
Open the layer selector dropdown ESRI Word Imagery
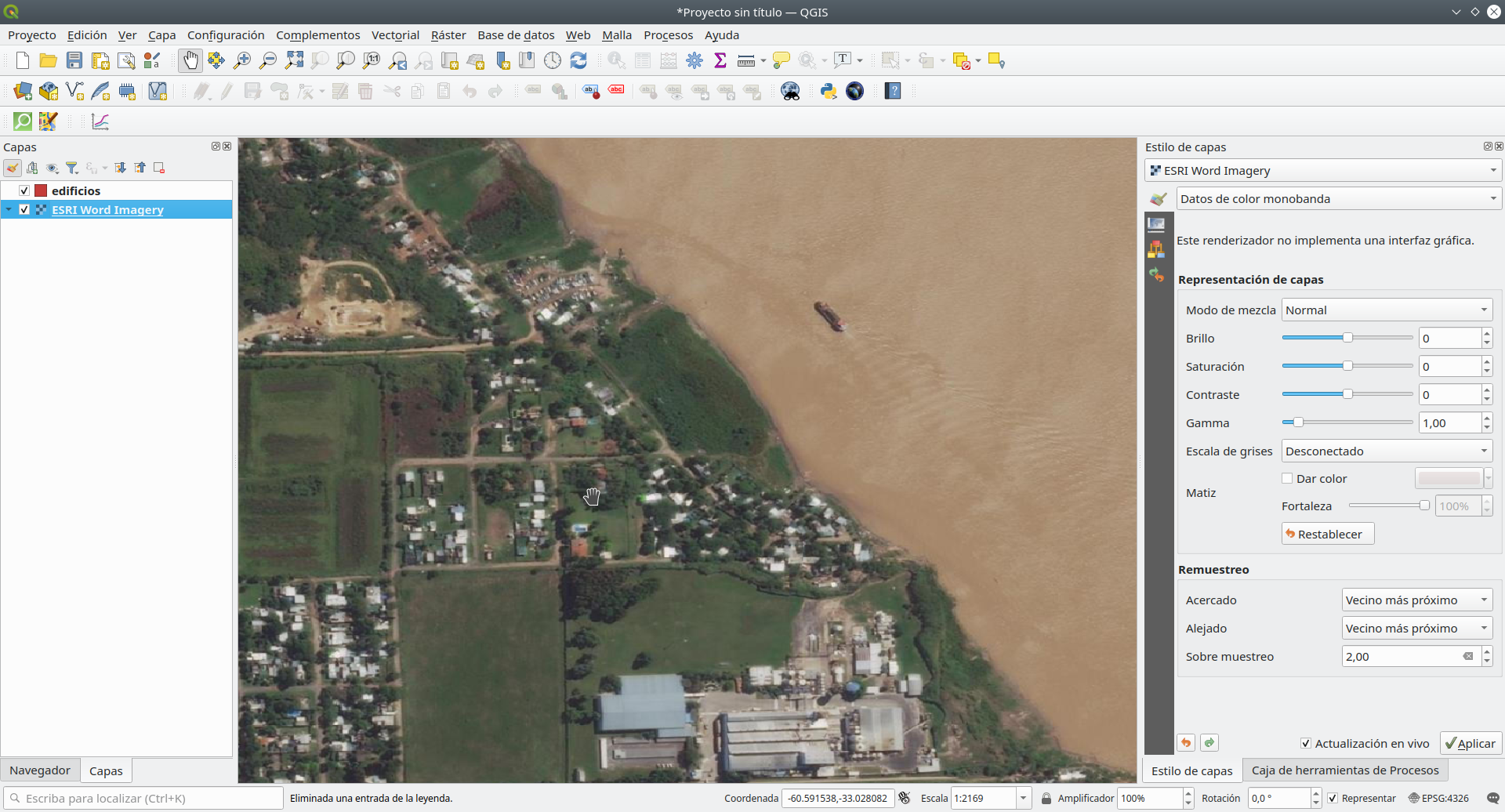pos(1322,170)
